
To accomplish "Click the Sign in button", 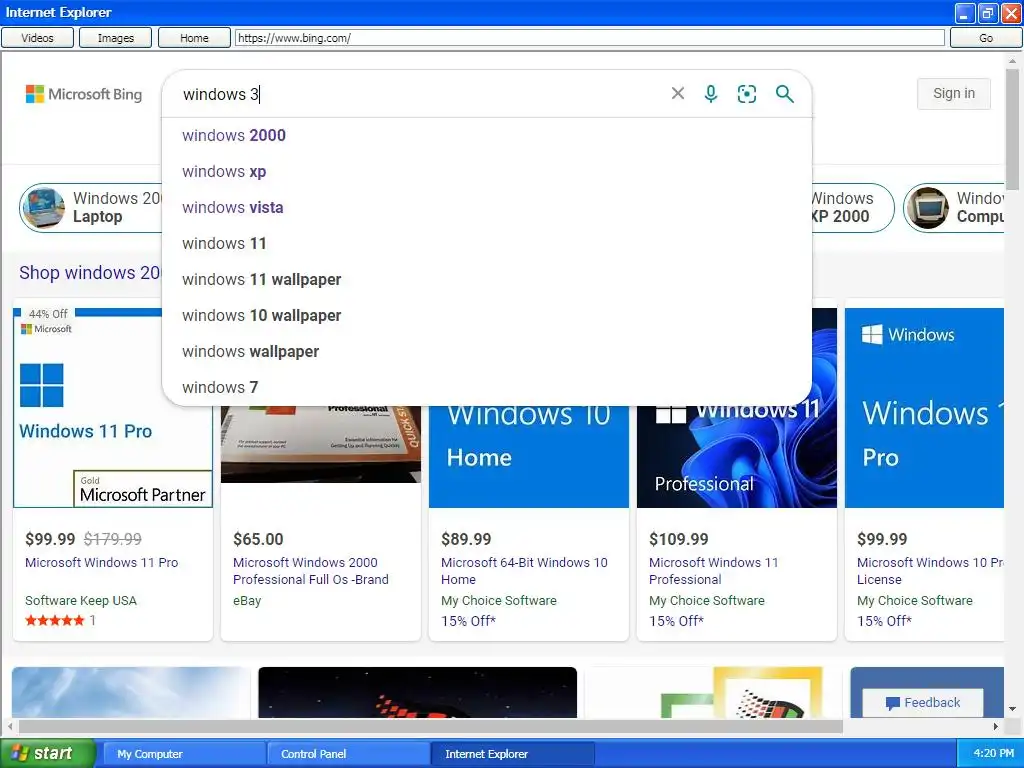I will coord(953,93).
